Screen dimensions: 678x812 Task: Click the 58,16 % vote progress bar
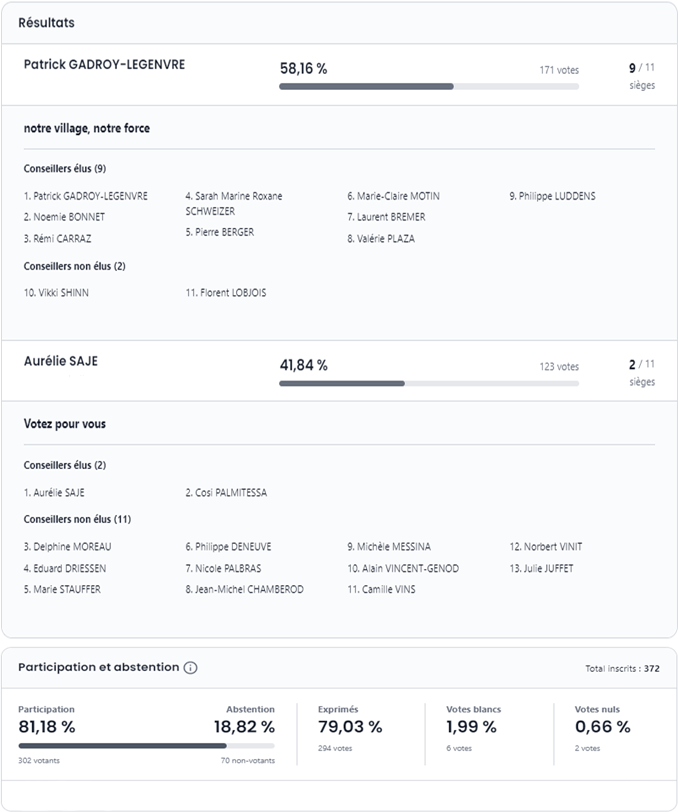point(428,87)
